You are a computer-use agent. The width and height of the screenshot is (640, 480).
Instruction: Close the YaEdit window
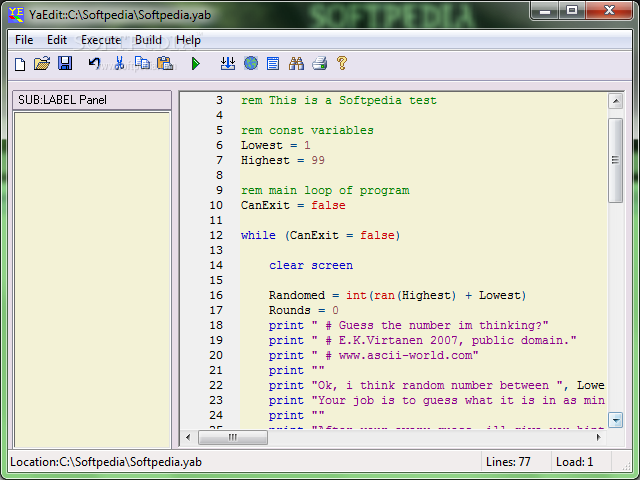[x=609, y=11]
